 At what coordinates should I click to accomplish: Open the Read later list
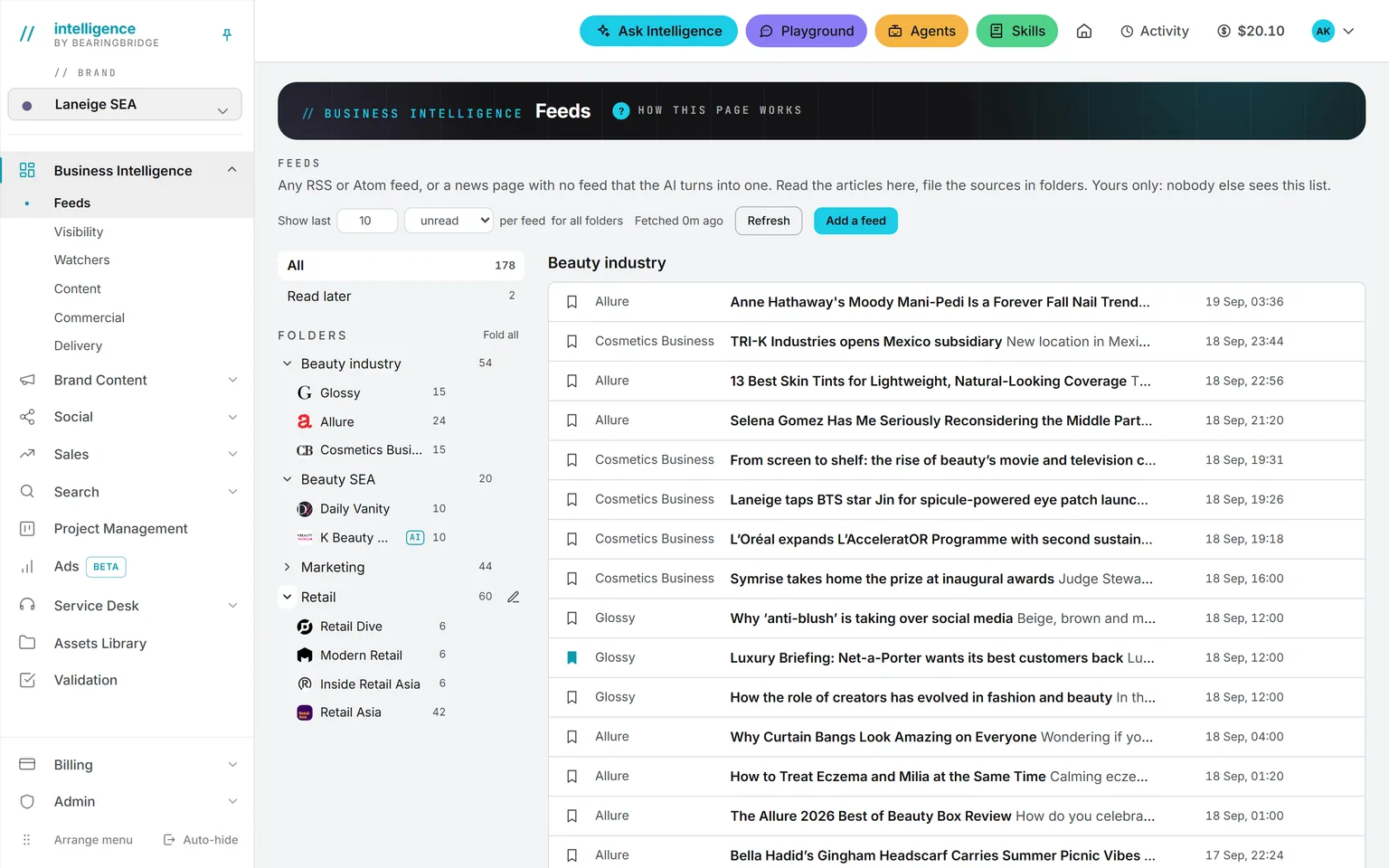401,297
